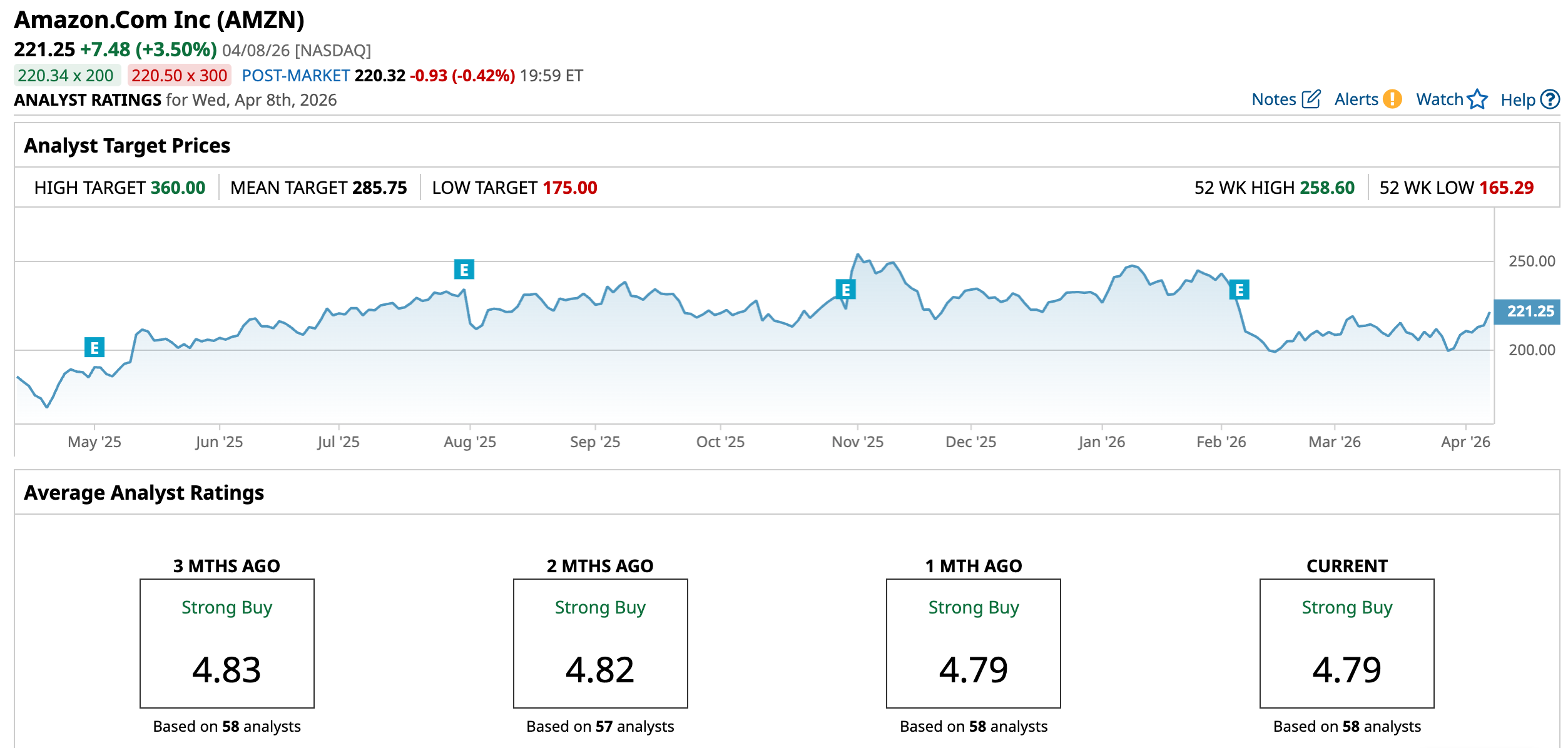Click the orange Alerts exclamation icon
This screenshot has height=748, width=1568.
(1392, 99)
